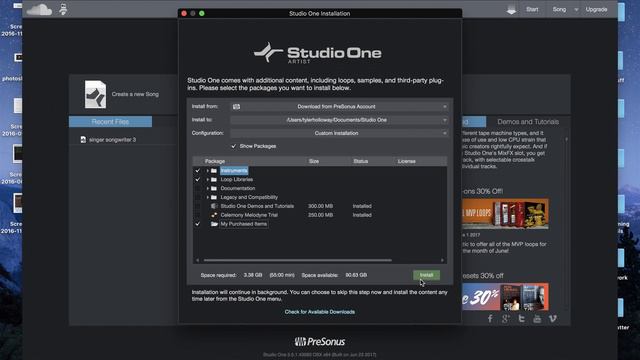Expand the Legacy and Compatibility tree node
This screenshot has height=360, width=640.
coord(207,198)
